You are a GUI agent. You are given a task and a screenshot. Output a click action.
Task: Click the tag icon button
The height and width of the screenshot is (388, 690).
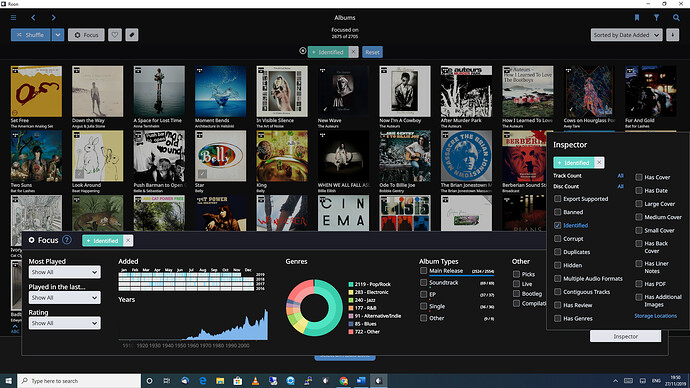[132, 35]
